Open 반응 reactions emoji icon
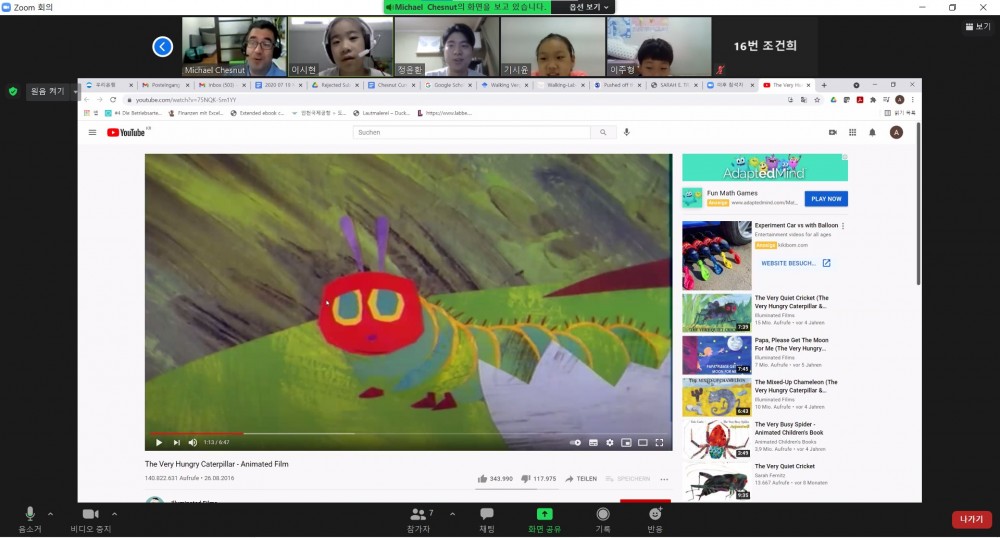This screenshot has height=538, width=1000. click(x=655, y=514)
